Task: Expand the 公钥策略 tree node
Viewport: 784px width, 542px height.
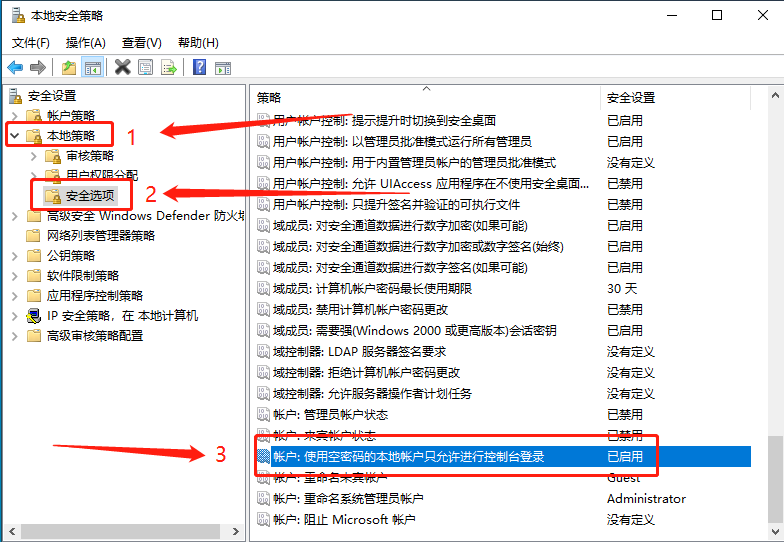Action: (x=14, y=256)
